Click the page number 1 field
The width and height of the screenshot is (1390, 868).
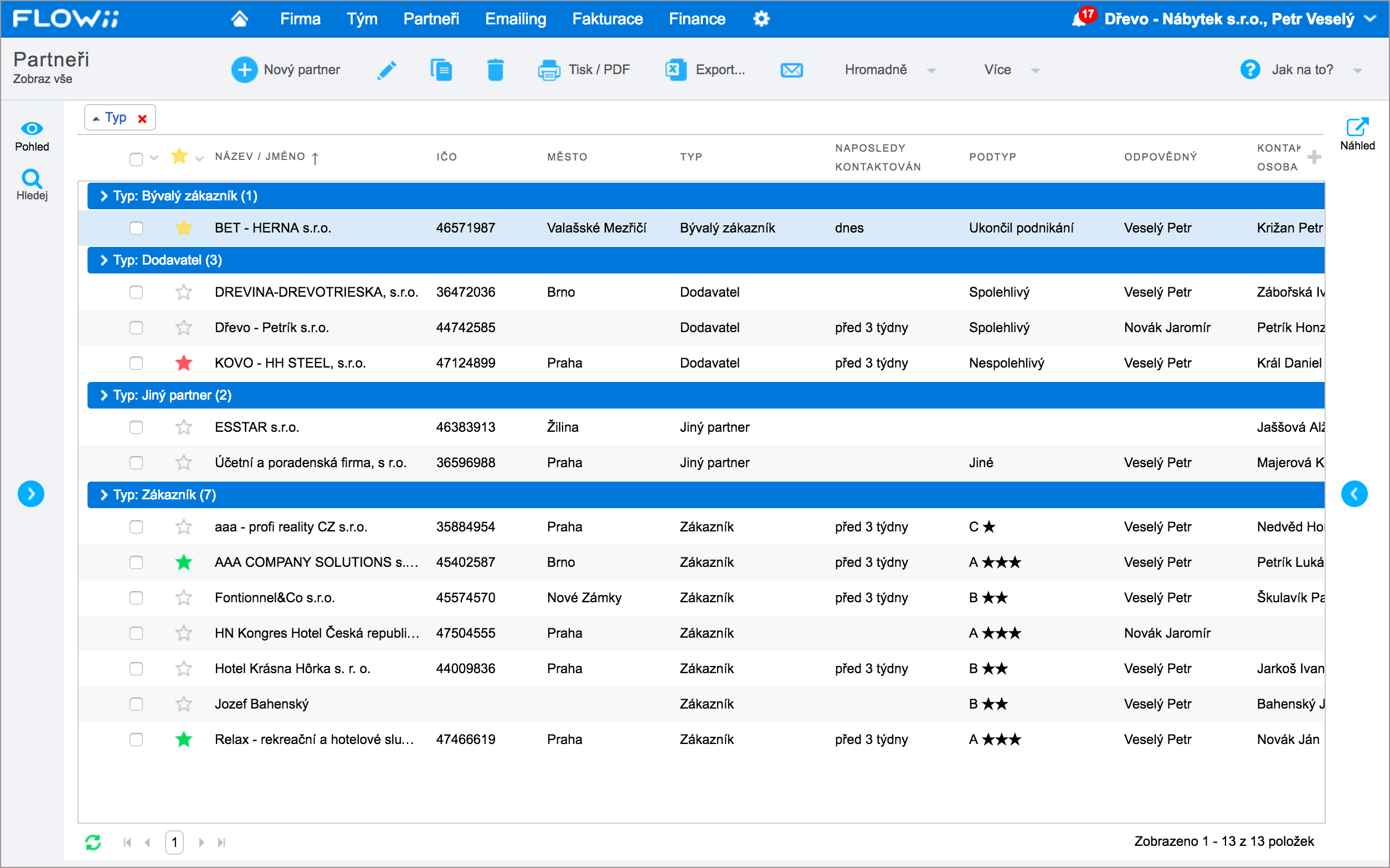coord(174,842)
